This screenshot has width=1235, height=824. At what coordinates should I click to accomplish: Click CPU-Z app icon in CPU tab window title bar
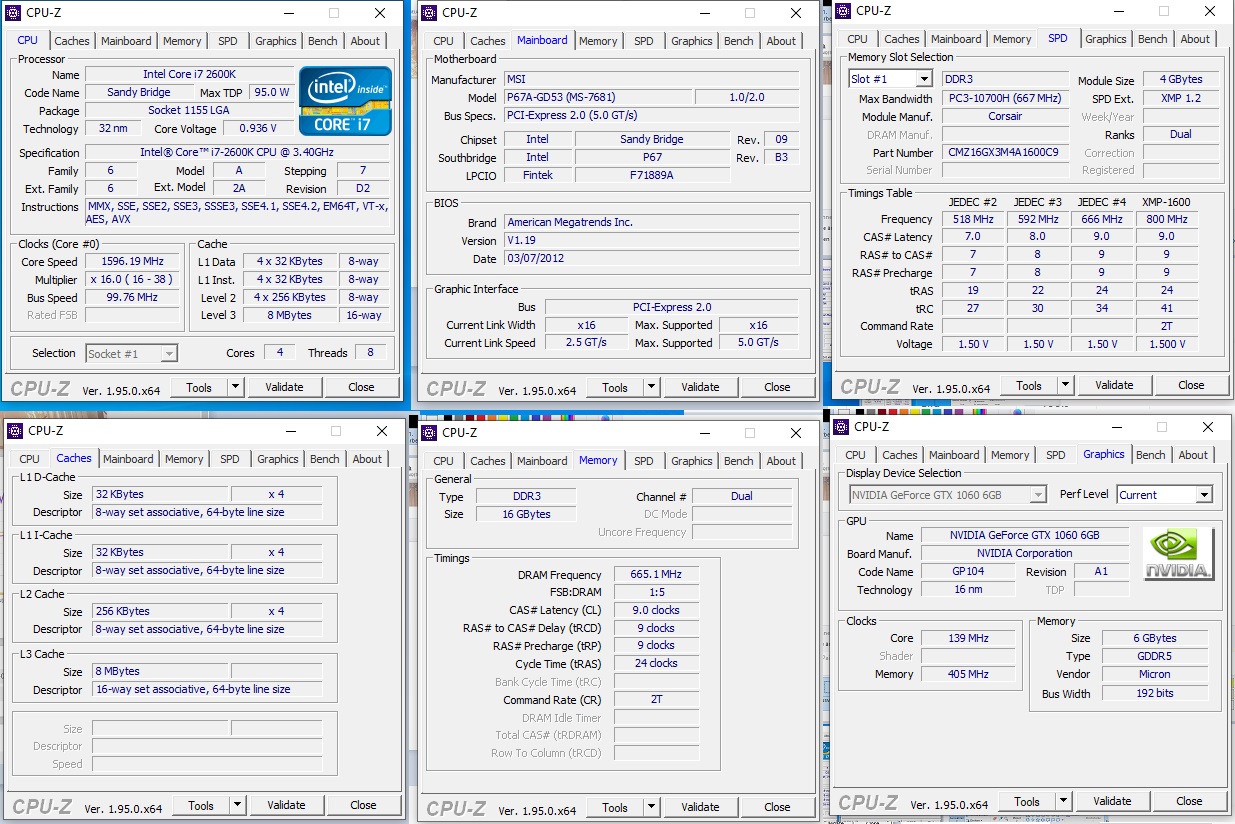click(x=13, y=13)
